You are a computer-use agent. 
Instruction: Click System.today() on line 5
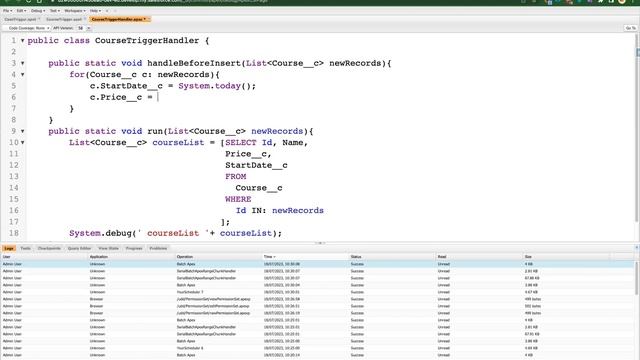pos(217,86)
